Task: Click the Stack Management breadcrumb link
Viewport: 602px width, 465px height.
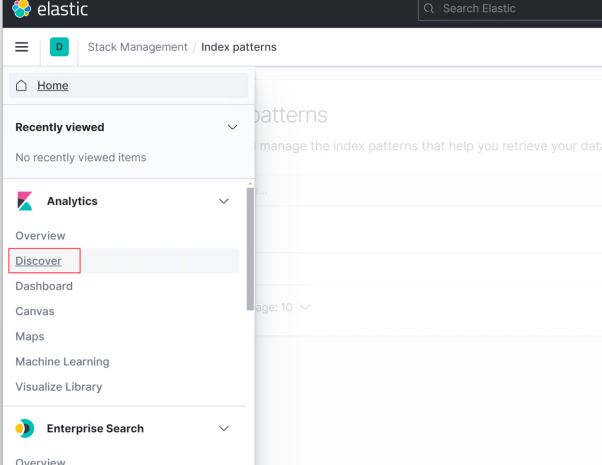Action: tap(137, 47)
